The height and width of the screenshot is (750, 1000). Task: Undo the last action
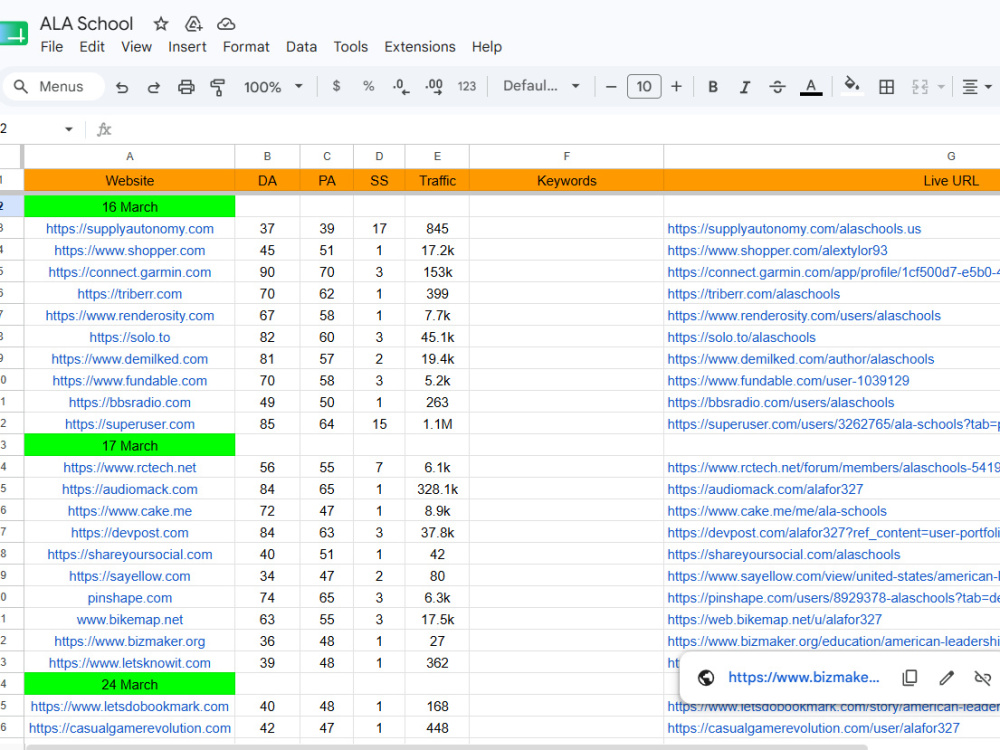point(122,87)
